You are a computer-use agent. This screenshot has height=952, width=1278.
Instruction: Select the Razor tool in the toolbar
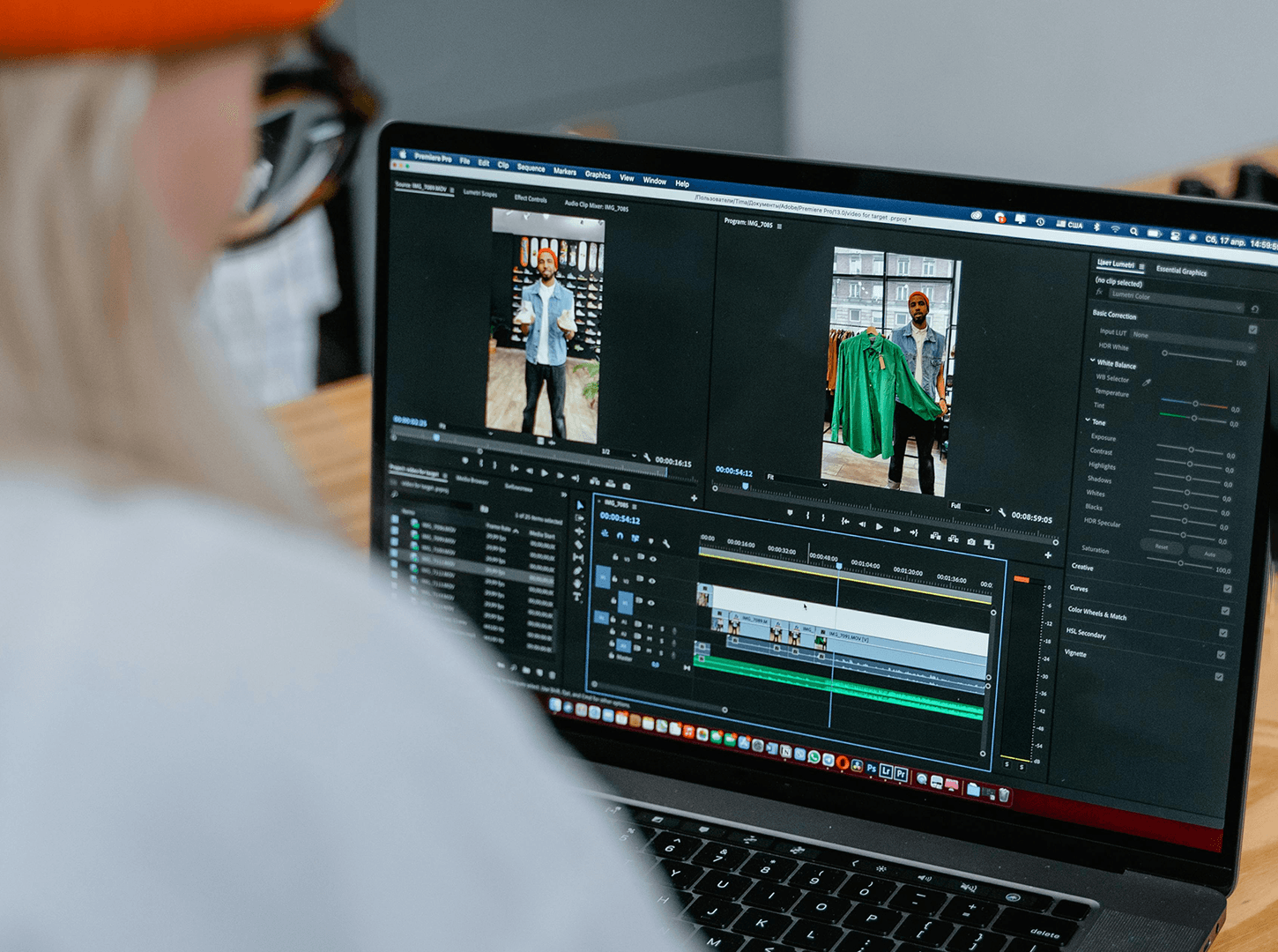[x=578, y=544]
